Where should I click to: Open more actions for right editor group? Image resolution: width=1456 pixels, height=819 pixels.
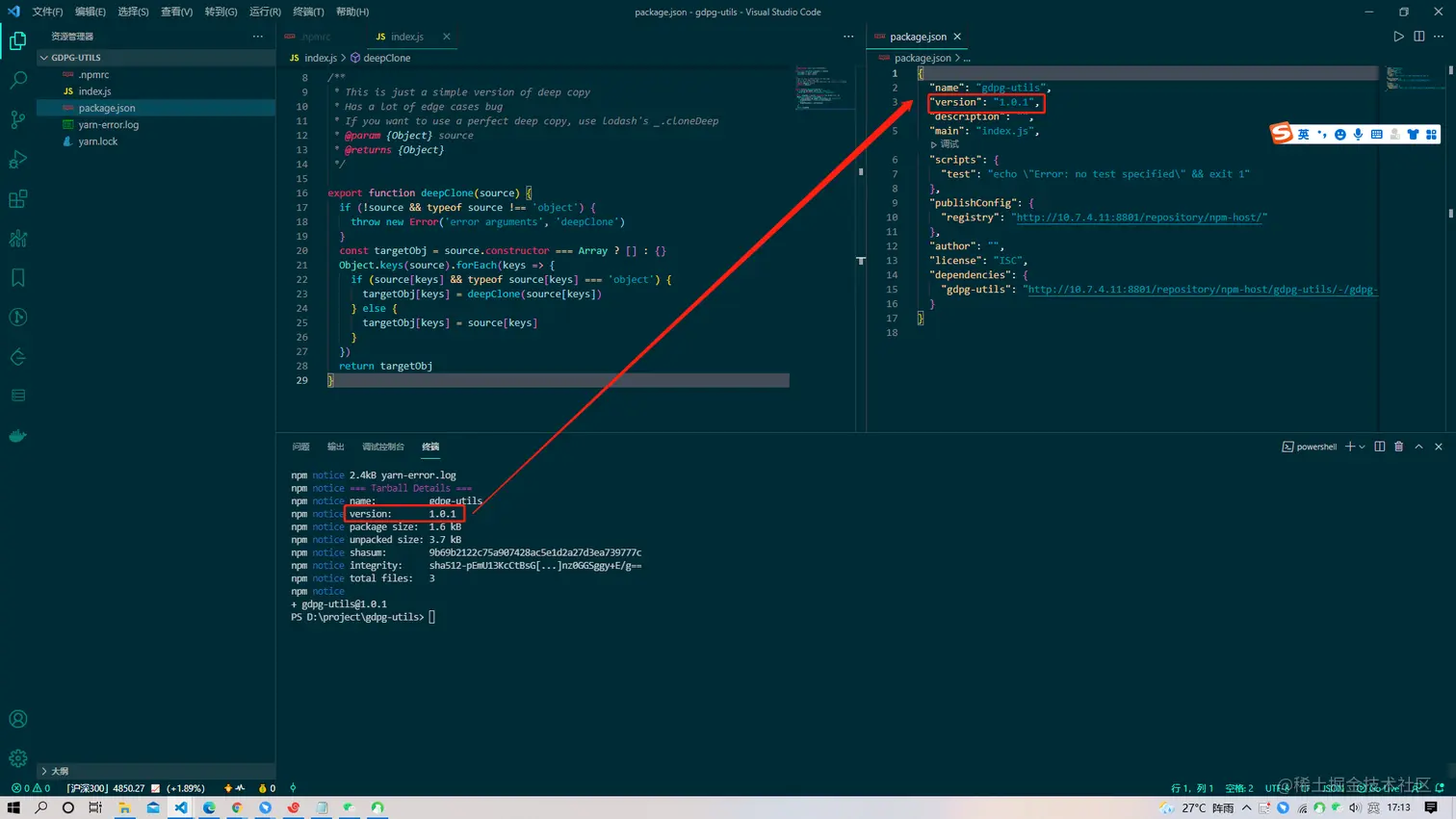coord(1439,37)
